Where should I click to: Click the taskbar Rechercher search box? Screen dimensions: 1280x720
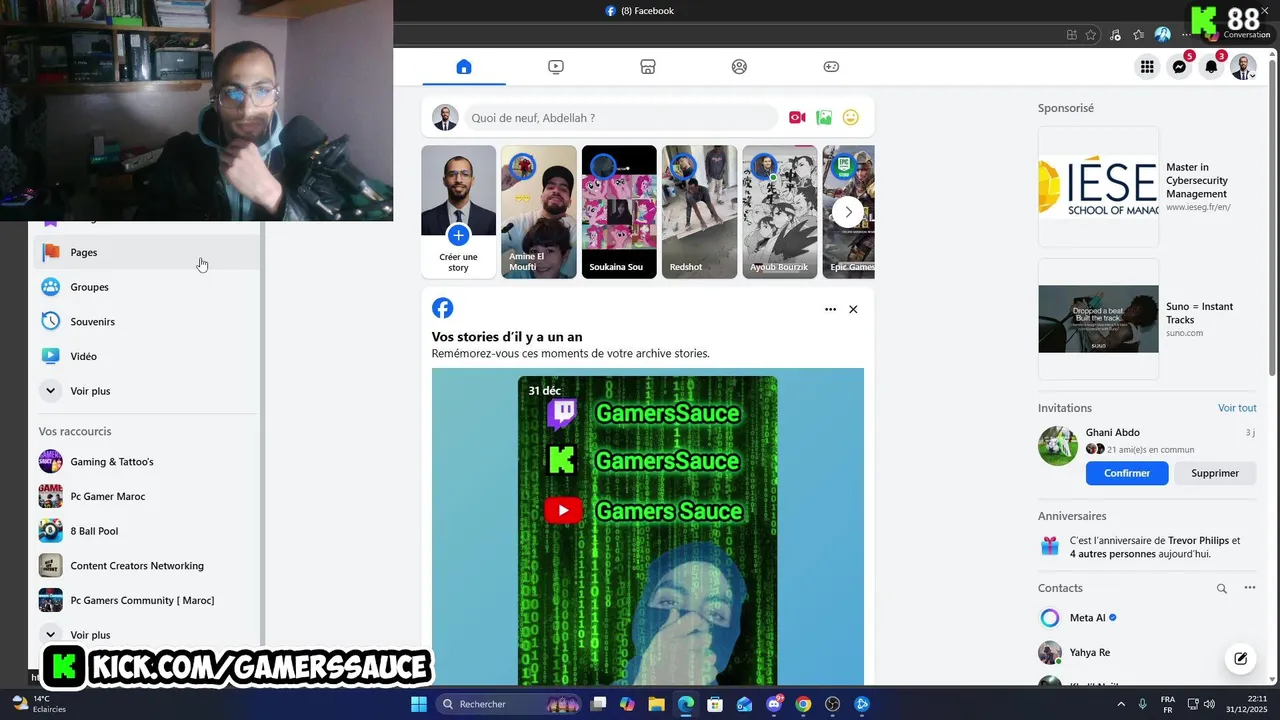pyautogui.click(x=510, y=704)
